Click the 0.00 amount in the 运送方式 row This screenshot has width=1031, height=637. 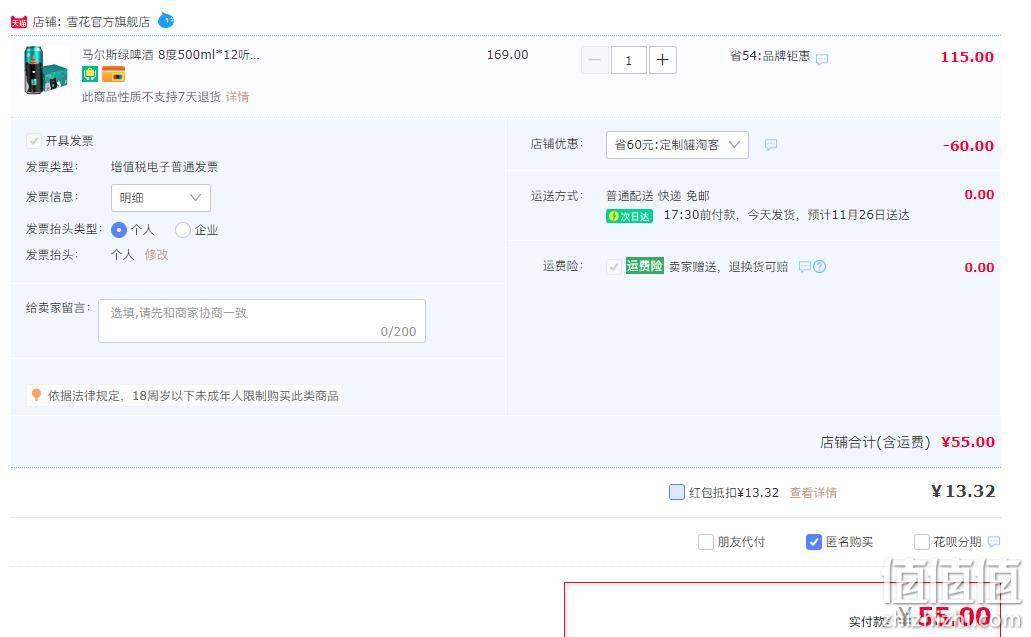click(x=979, y=194)
